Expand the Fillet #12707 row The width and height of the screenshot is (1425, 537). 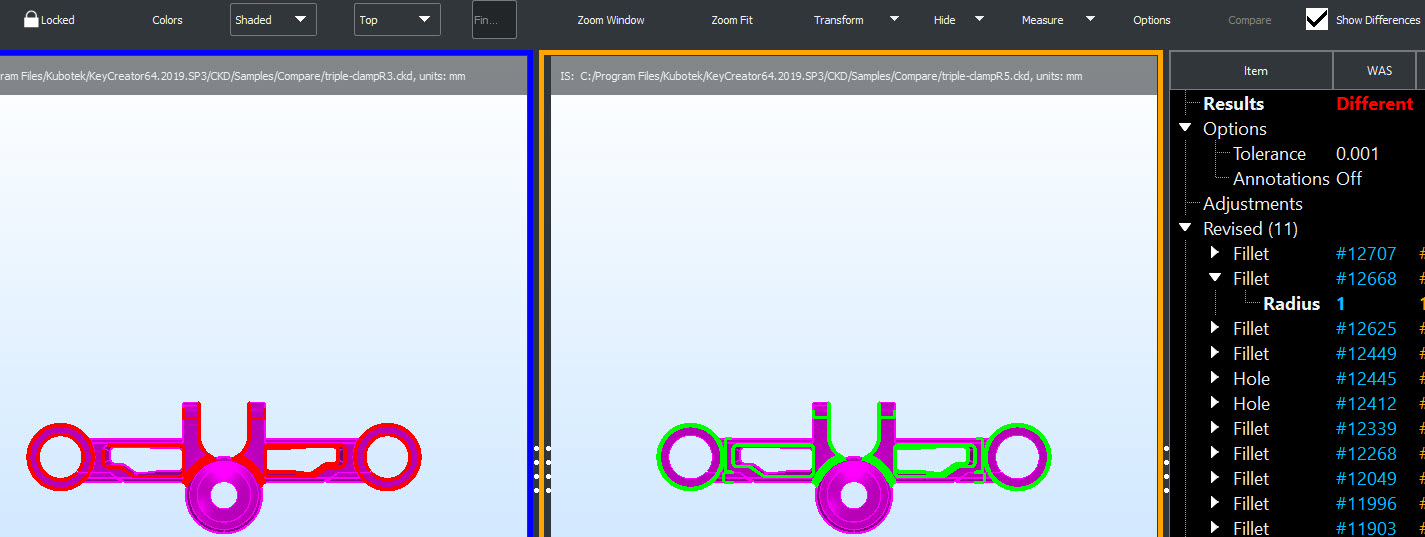tap(1215, 253)
